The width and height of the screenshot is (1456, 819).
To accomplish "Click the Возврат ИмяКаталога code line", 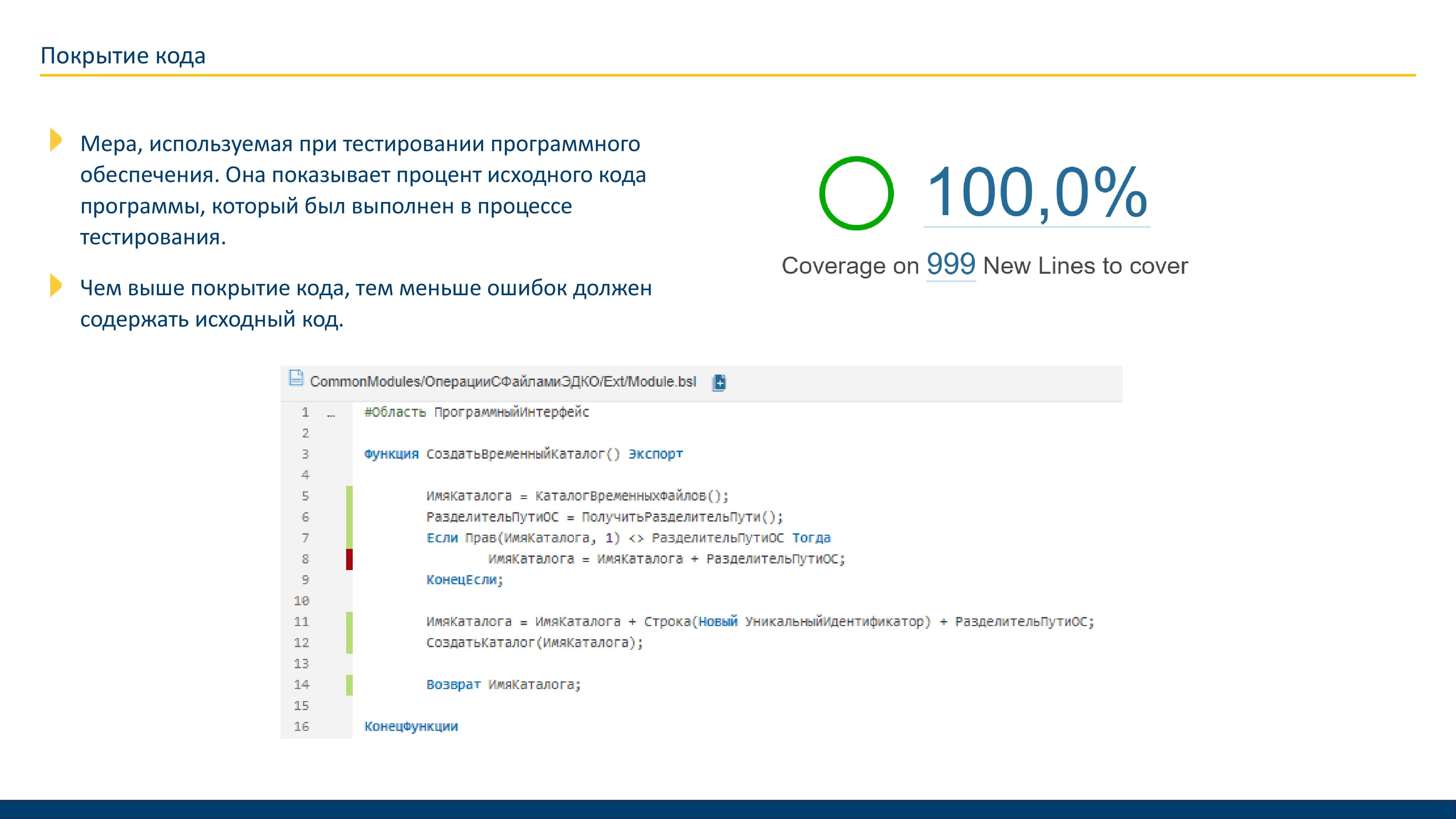I will 503,684.
